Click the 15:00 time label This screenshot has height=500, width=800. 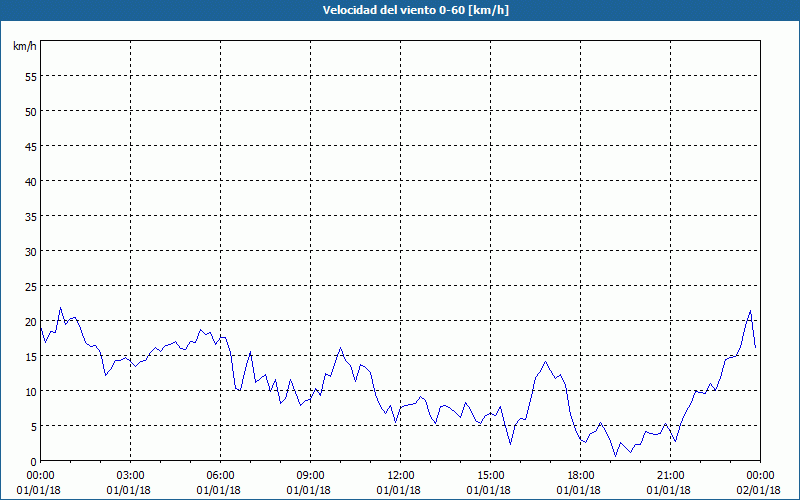point(490,476)
